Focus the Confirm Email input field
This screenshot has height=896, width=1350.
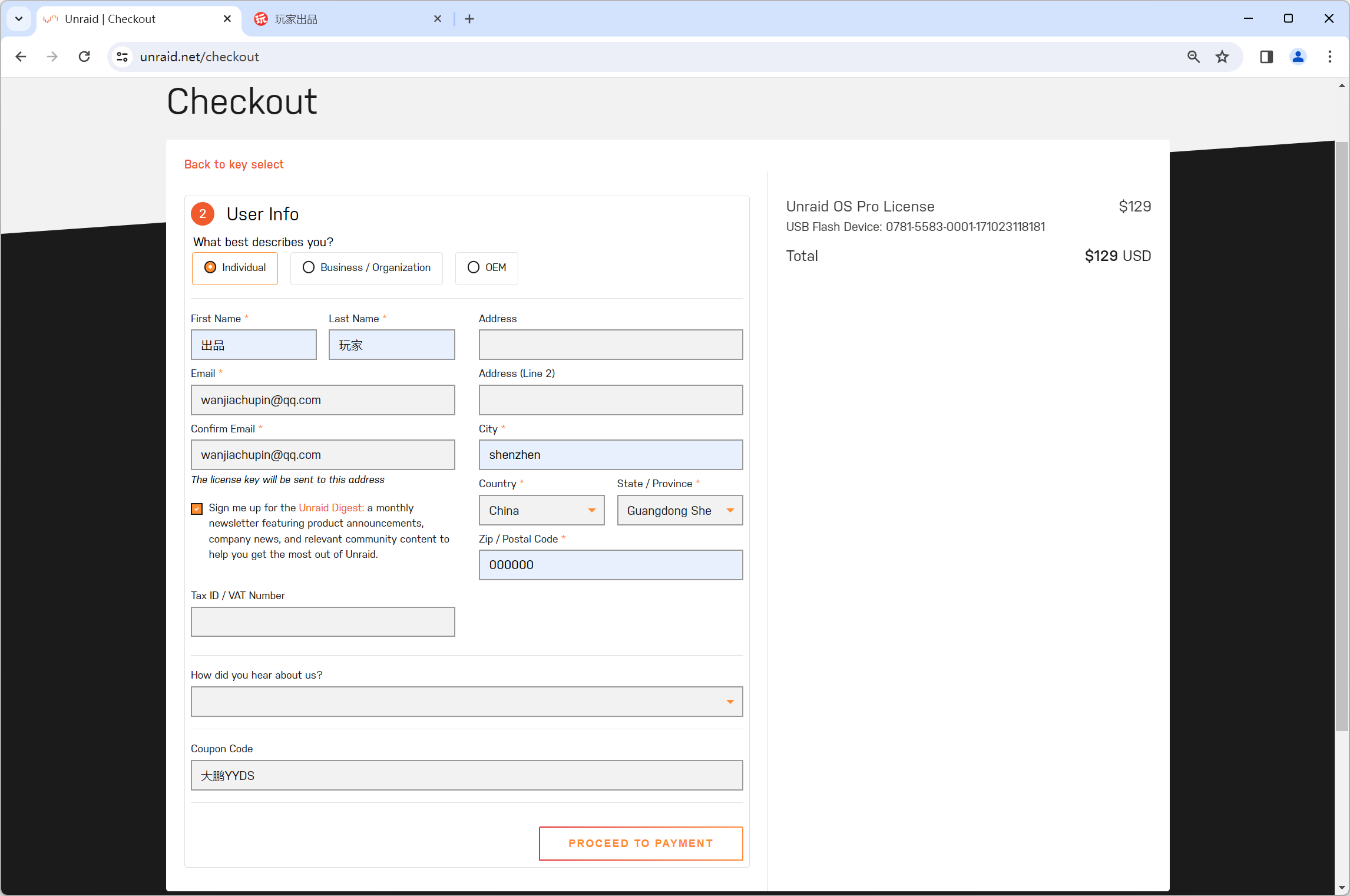[323, 455]
